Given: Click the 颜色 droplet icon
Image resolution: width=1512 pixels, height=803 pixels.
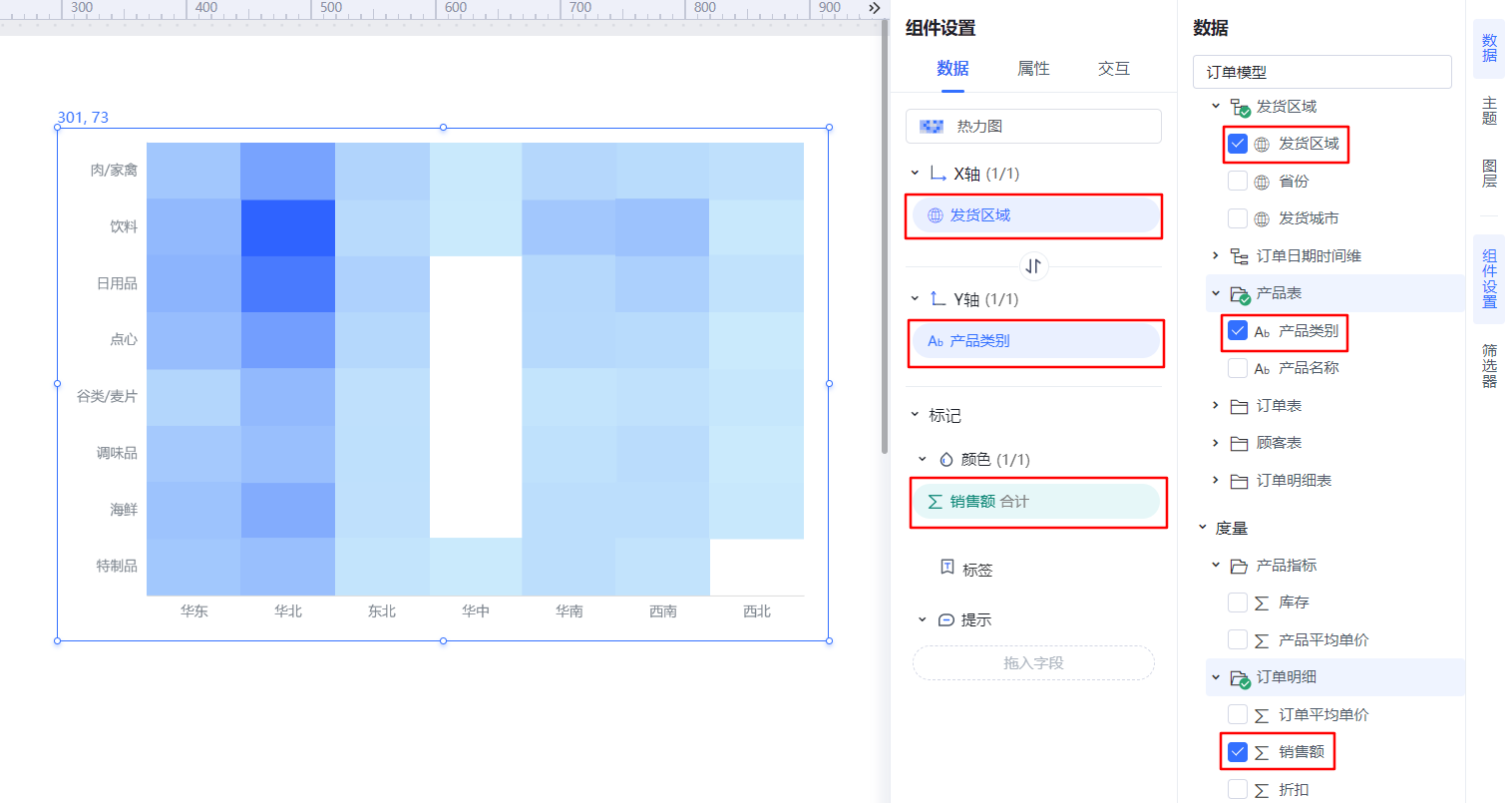Looking at the screenshot, I should 946,460.
